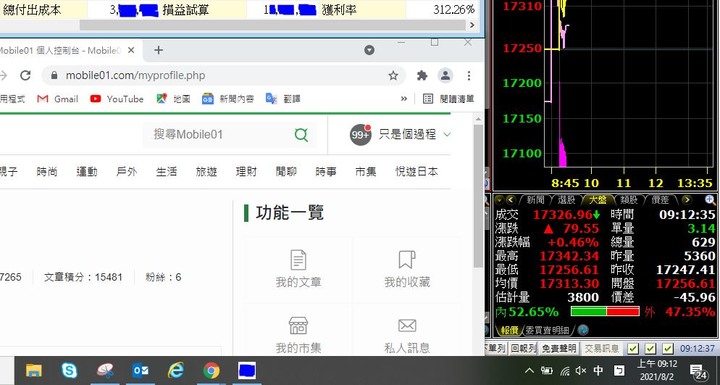The image size is (720, 385).
Task: Open quote panel round dropdown arrow
Action: (499, 200)
